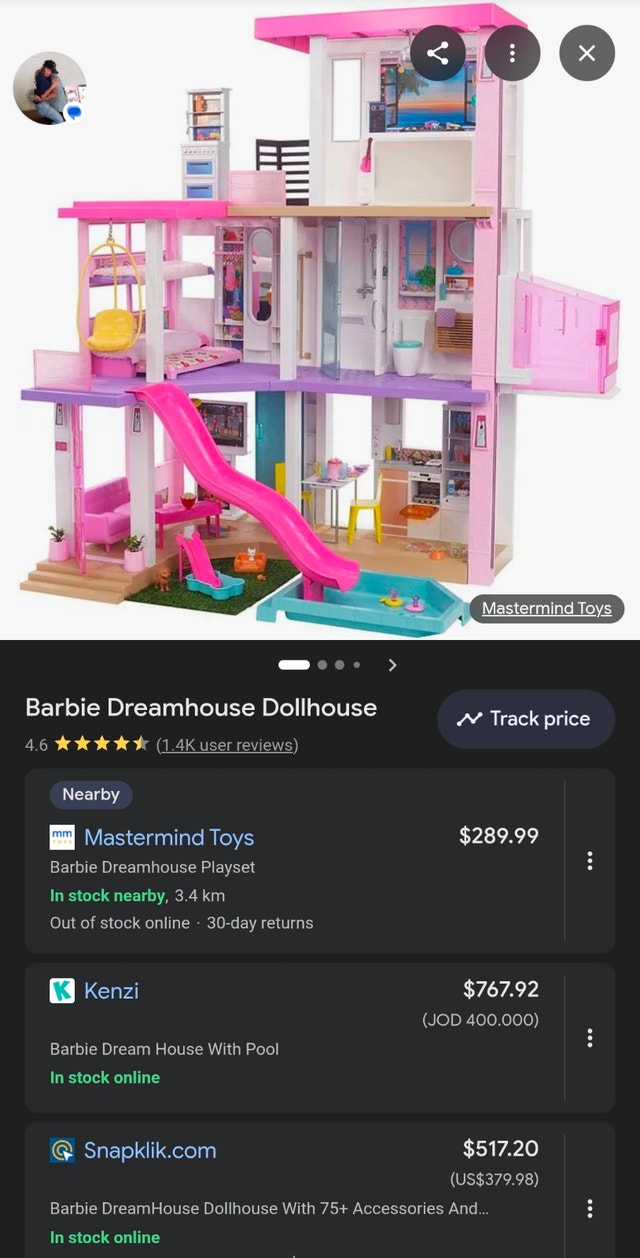Tap the Track price button
The image size is (640, 1258).
pyautogui.click(x=526, y=719)
